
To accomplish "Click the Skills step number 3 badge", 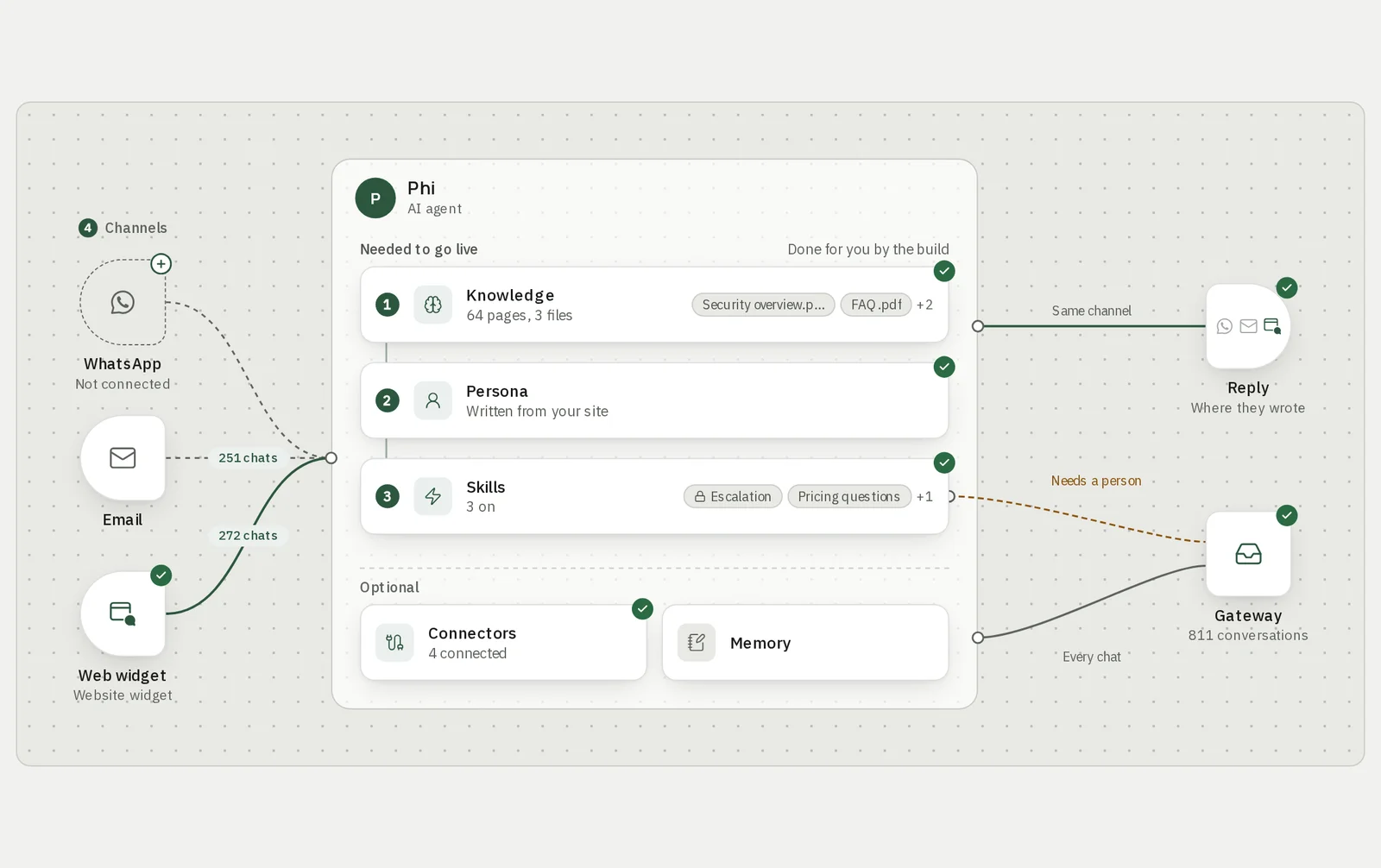I will click(387, 496).
